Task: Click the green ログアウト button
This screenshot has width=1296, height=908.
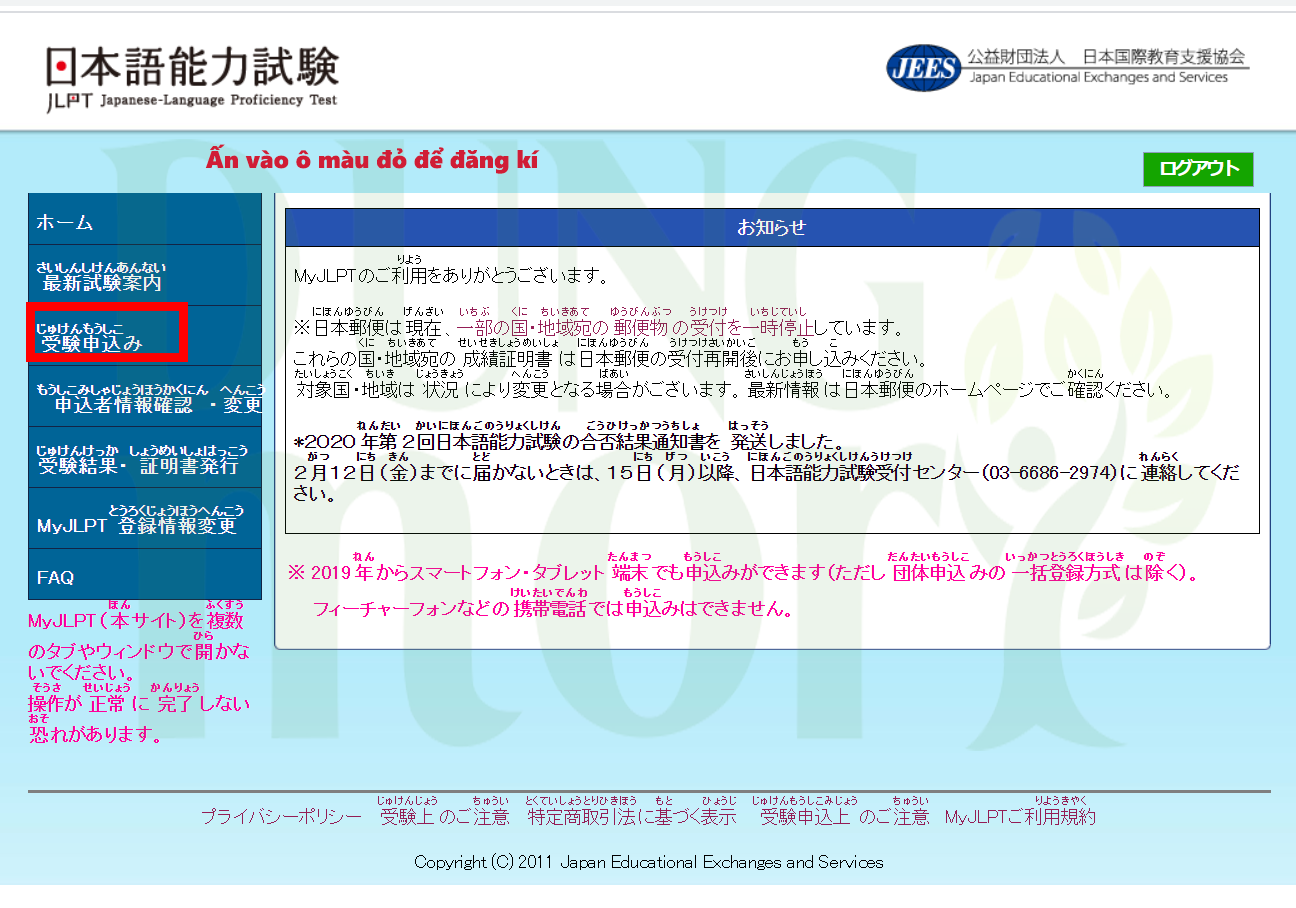Action: click(1197, 169)
